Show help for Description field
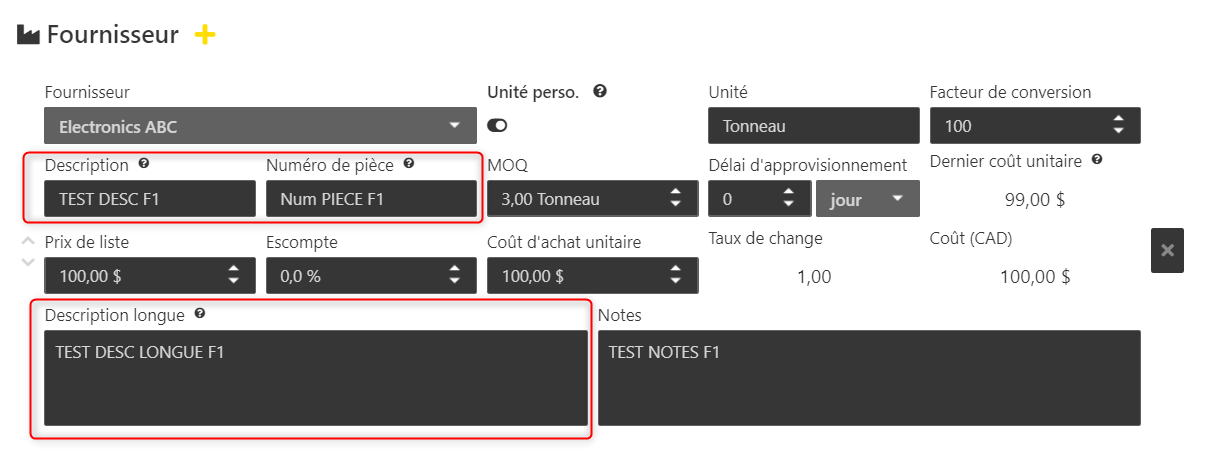Image resolution: width=1222 pixels, height=464 pixels. 144,164
